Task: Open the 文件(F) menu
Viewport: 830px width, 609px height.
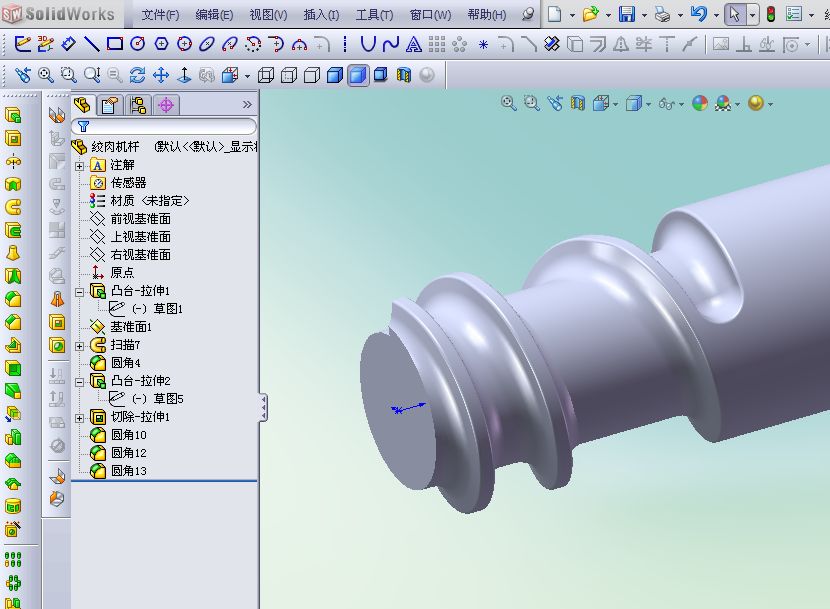Action: tap(160, 15)
